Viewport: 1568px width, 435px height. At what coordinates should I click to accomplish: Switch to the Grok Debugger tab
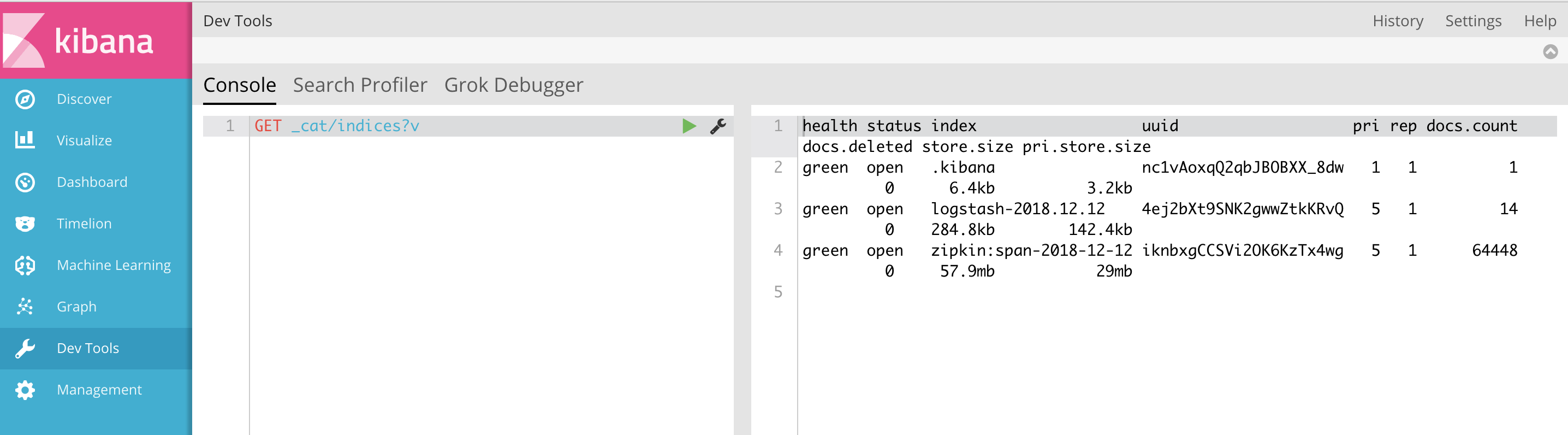point(513,85)
